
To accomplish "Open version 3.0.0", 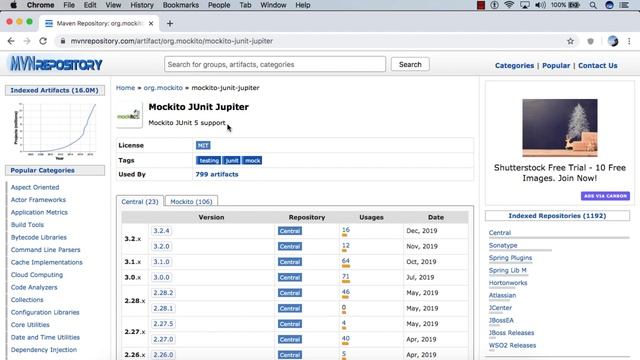I will [x=161, y=277].
